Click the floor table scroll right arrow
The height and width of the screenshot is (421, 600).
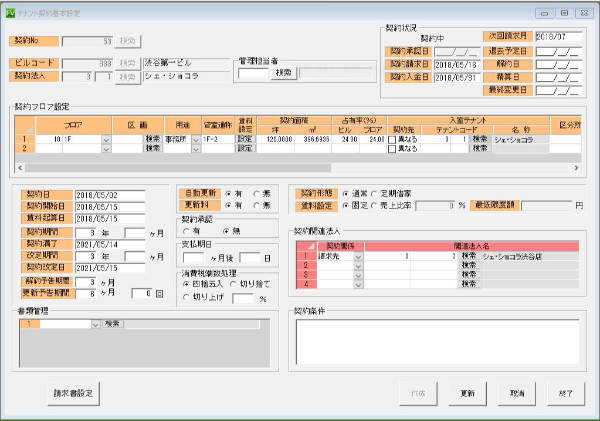(x=576, y=168)
